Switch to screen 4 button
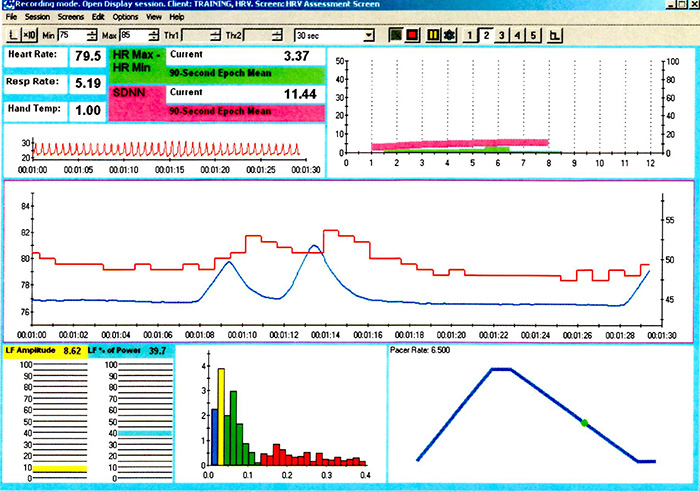Image resolution: width=700 pixels, height=492 pixels. [x=519, y=35]
